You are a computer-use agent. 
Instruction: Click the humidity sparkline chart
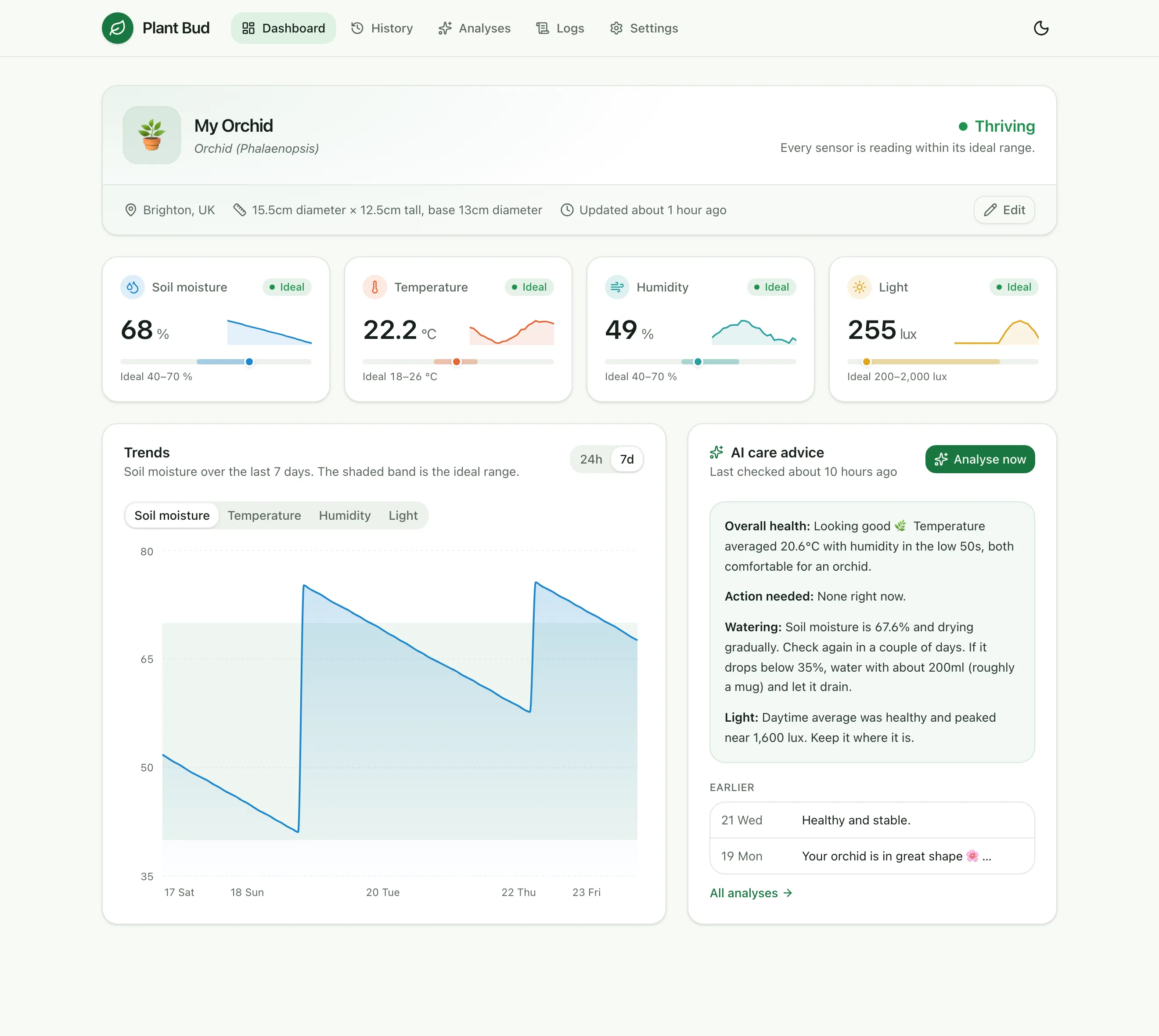point(754,332)
